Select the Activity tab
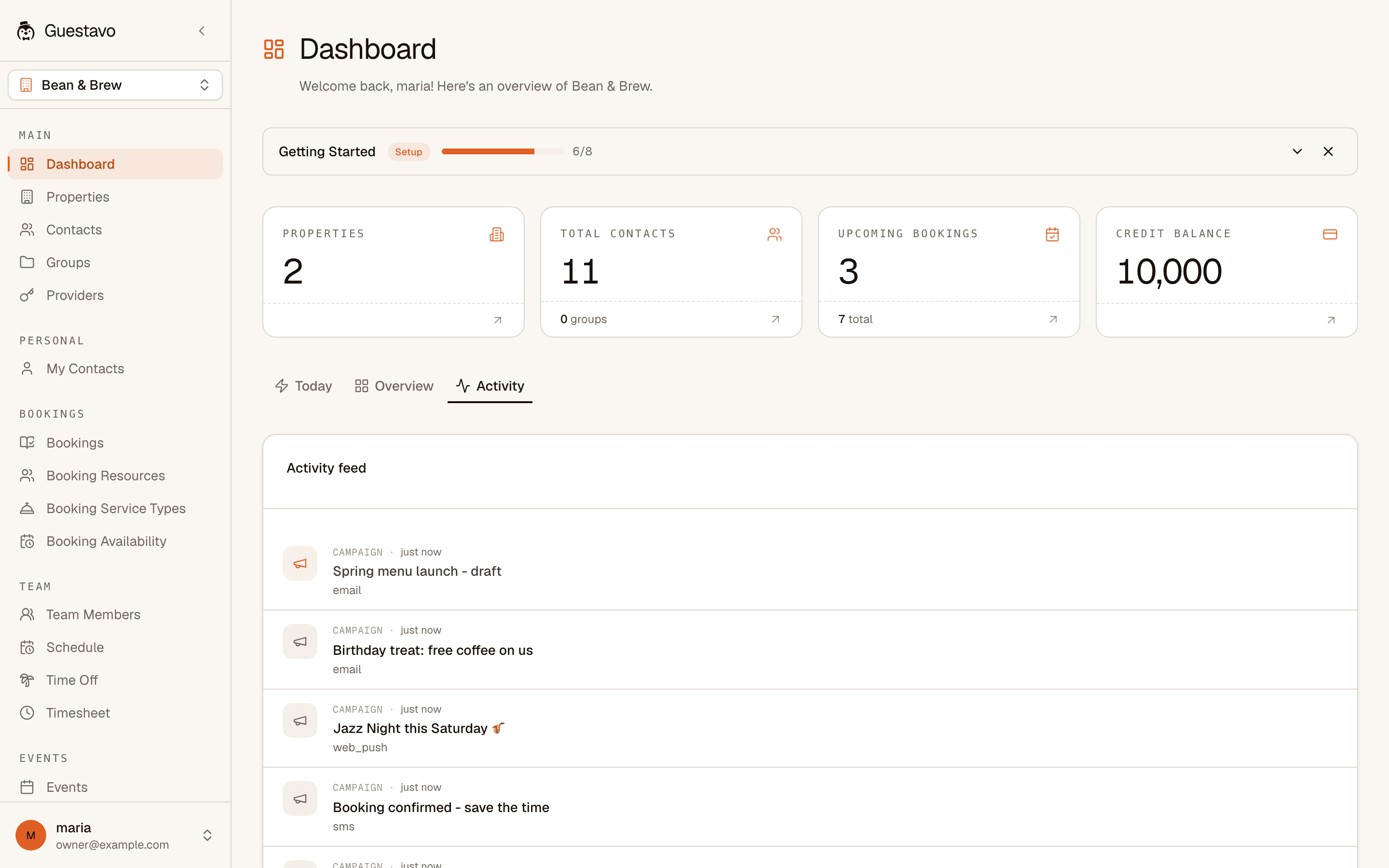The width and height of the screenshot is (1389, 868). pos(490,386)
